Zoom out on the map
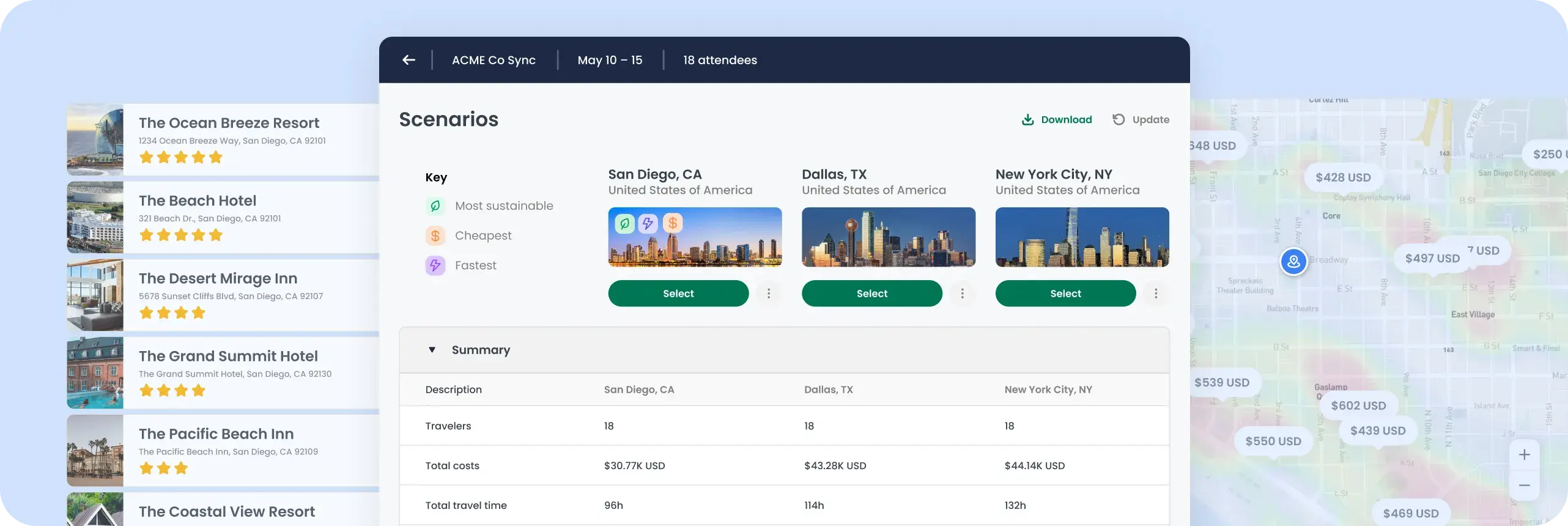This screenshot has width=1568, height=526. click(x=1524, y=486)
